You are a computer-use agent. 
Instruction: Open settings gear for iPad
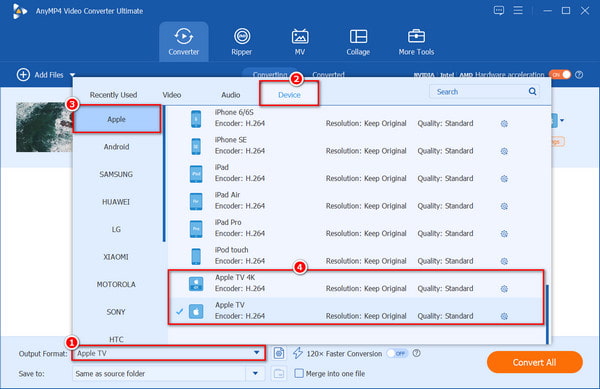click(504, 179)
